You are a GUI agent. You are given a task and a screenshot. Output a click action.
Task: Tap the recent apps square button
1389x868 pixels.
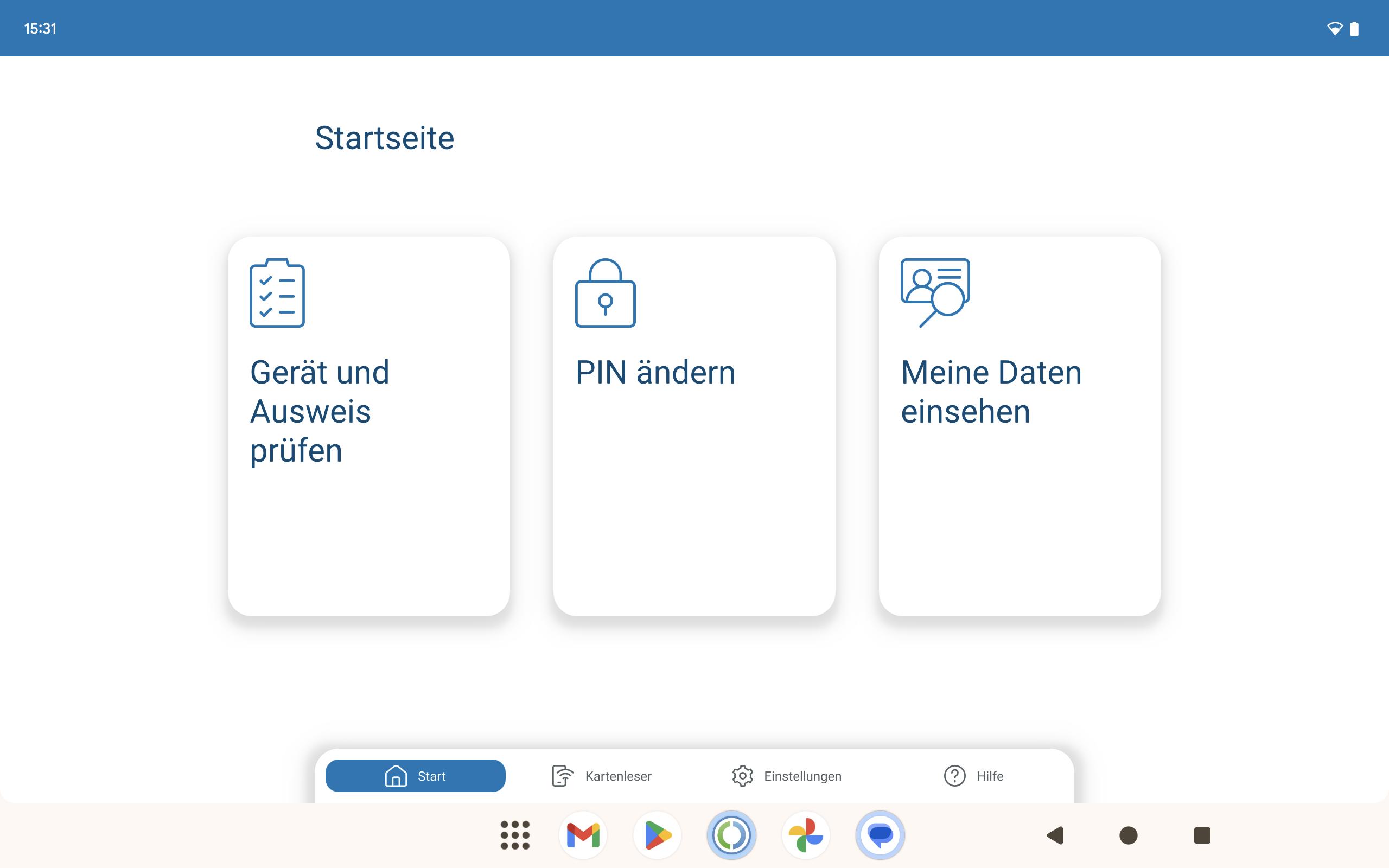pyautogui.click(x=1202, y=835)
